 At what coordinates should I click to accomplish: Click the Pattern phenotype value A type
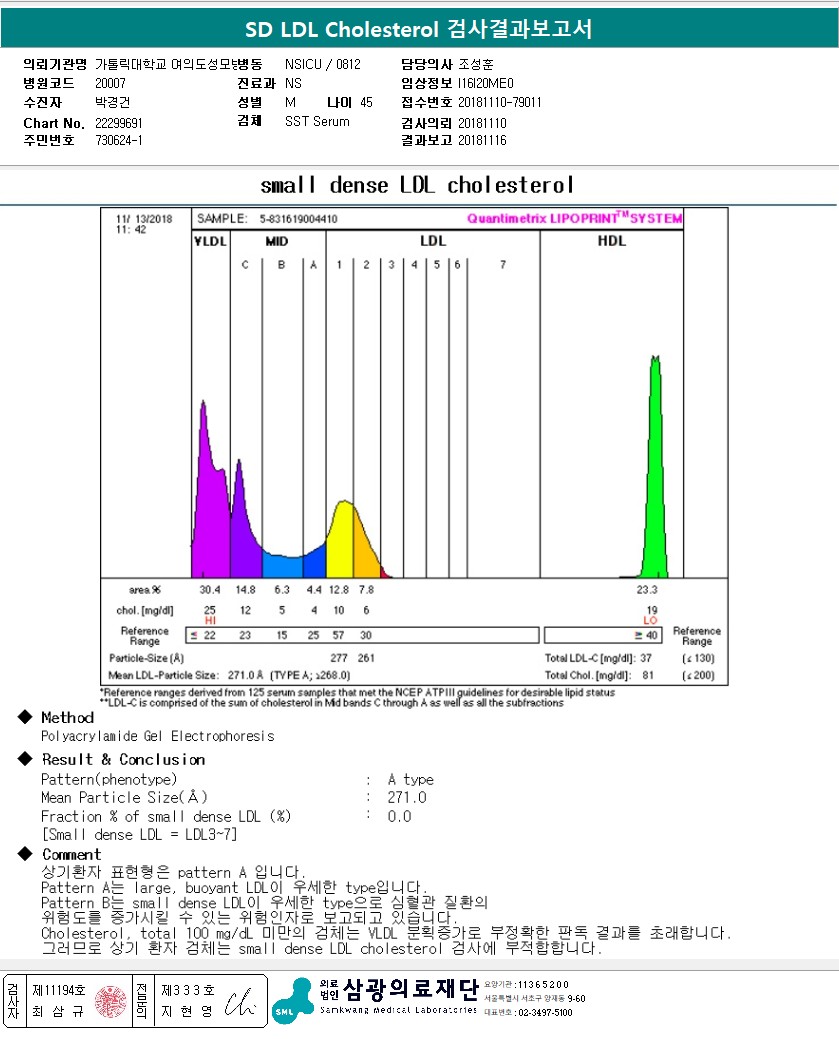(x=410, y=780)
